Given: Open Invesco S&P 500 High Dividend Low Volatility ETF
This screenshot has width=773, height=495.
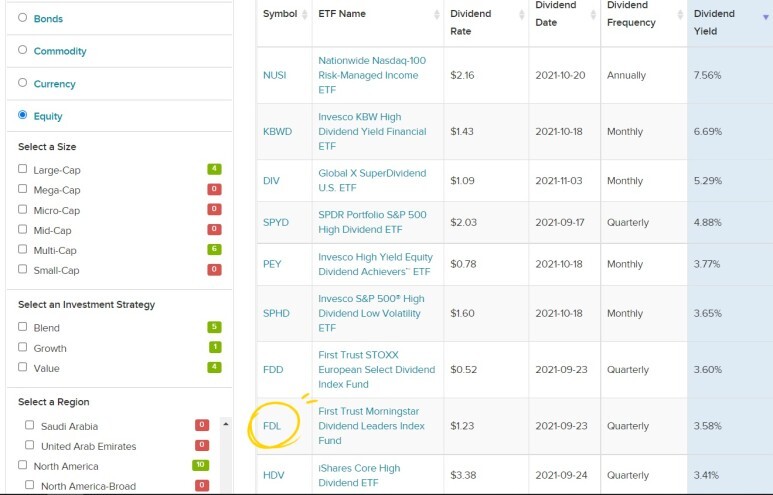Looking at the screenshot, I should coord(371,314).
